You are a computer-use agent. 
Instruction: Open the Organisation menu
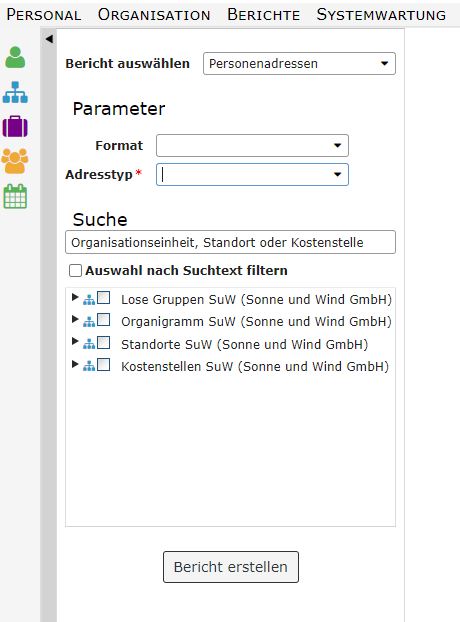pos(154,15)
